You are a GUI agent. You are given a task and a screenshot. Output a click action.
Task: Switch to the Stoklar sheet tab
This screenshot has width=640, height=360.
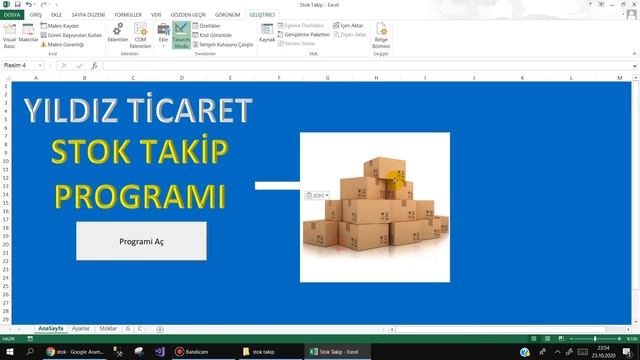point(108,329)
